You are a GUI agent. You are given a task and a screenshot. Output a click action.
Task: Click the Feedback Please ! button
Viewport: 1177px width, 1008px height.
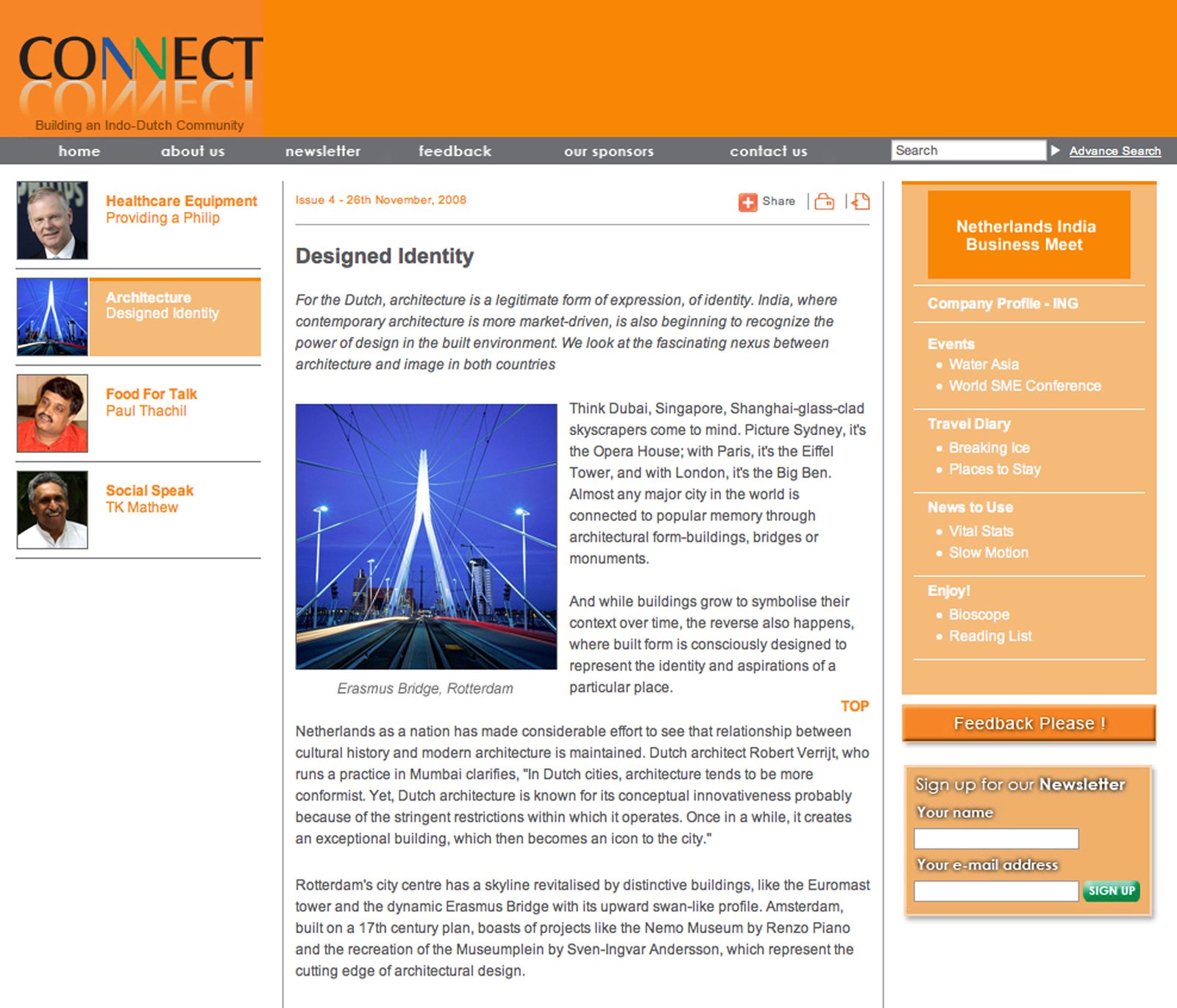pyautogui.click(x=1028, y=723)
